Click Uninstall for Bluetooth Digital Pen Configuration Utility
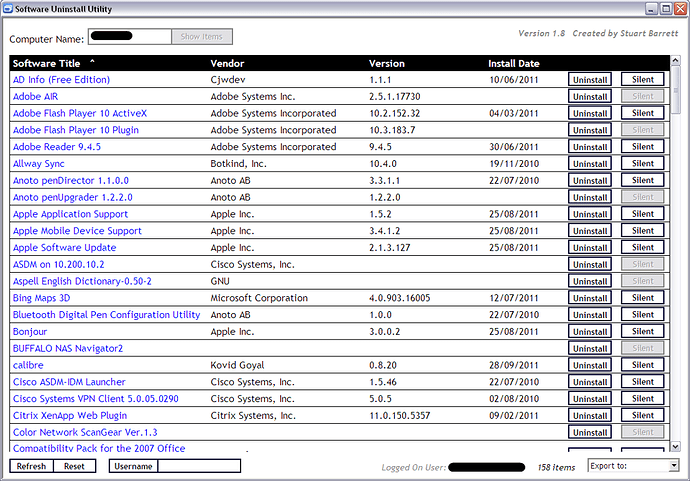 590,315
